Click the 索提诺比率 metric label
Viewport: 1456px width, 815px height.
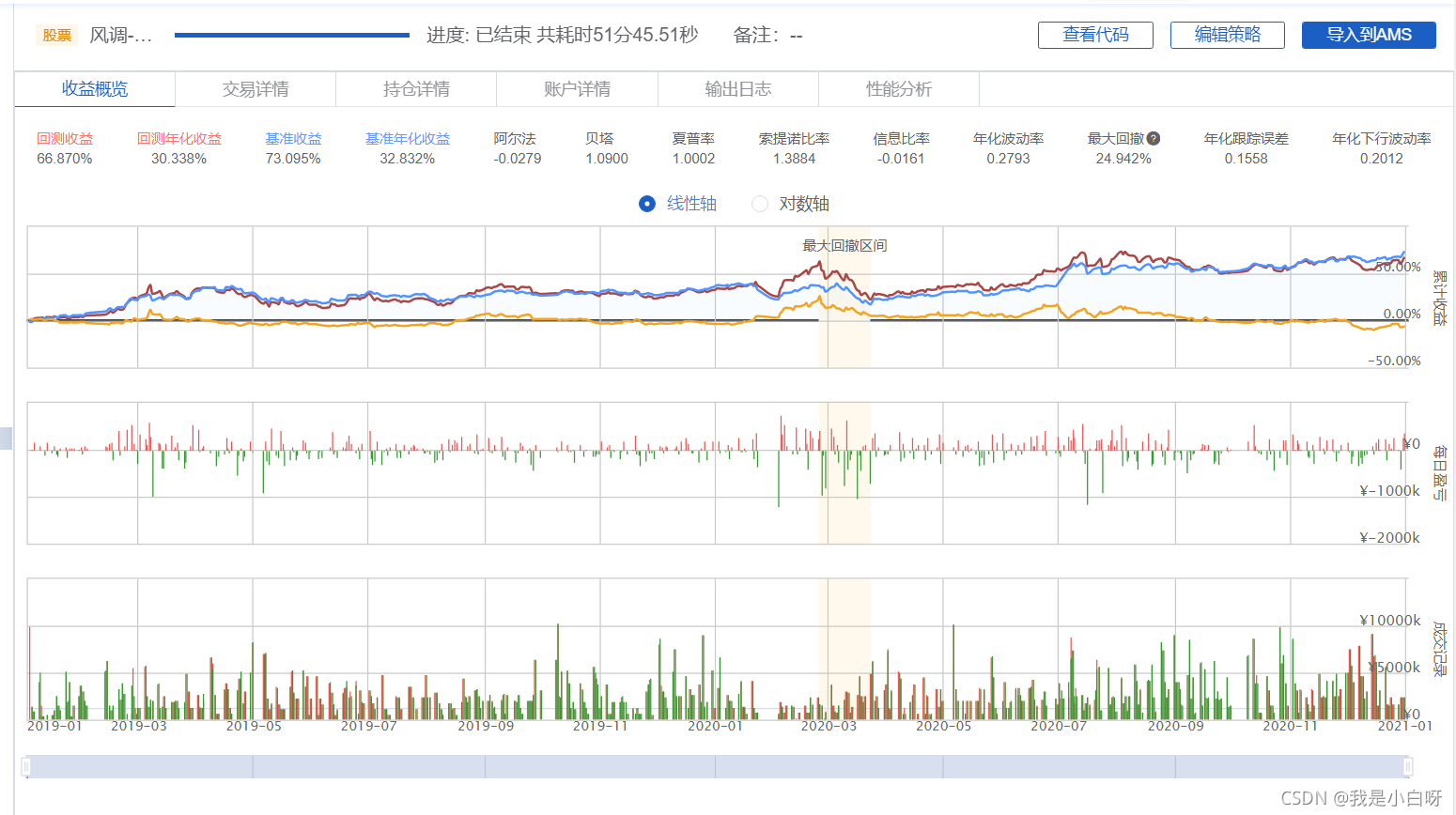pos(794,138)
